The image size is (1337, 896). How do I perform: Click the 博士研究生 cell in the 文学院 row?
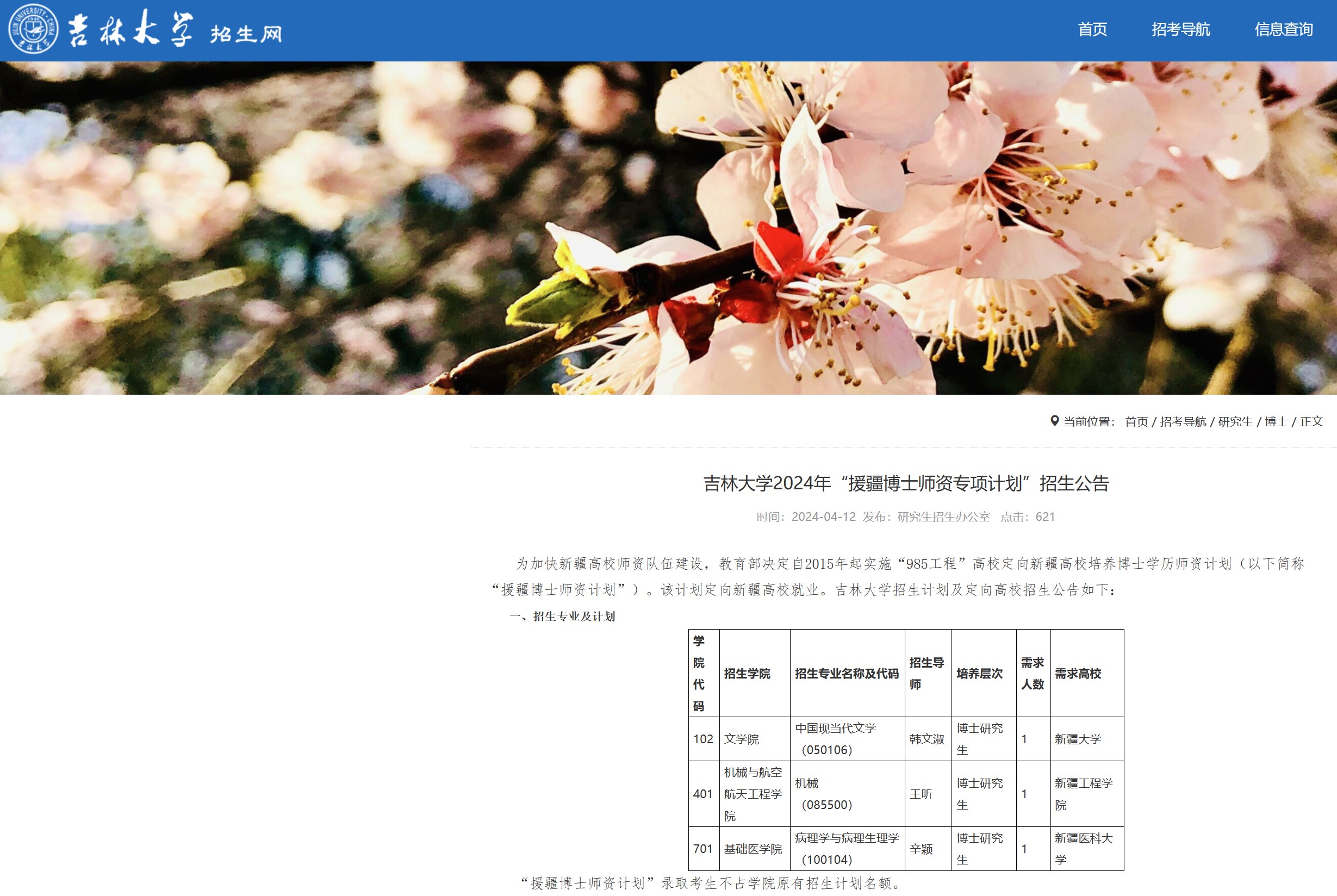point(984,739)
